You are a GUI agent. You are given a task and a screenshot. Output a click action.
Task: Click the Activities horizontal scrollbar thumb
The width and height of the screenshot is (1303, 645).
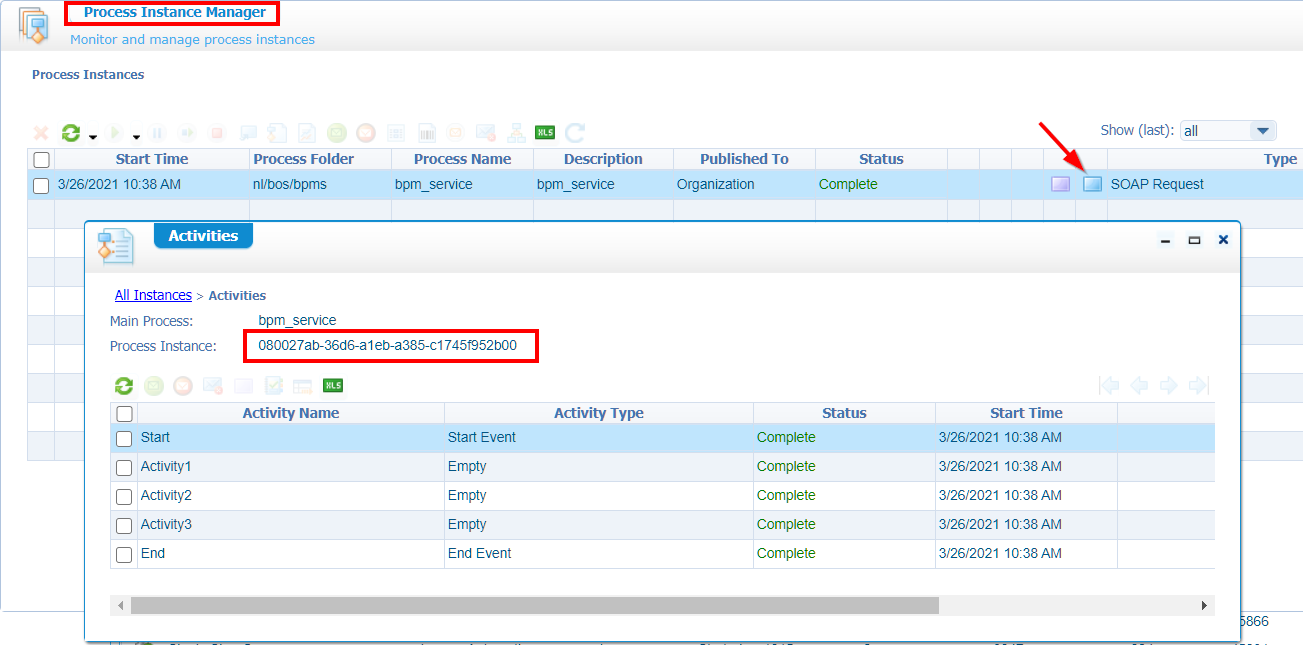pyautogui.click(x=534, y=606)
